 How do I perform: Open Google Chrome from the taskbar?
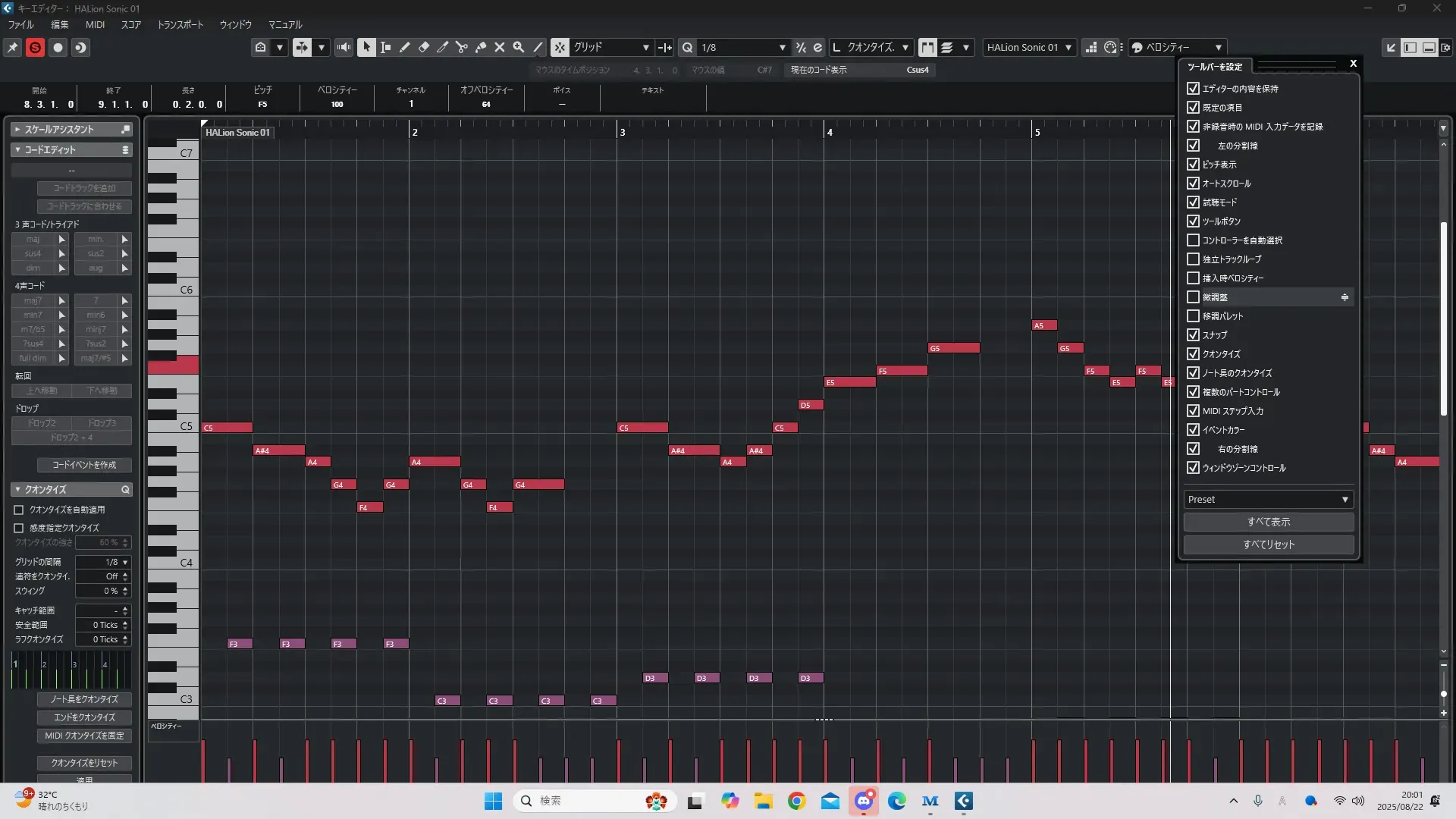coord(796,801)
